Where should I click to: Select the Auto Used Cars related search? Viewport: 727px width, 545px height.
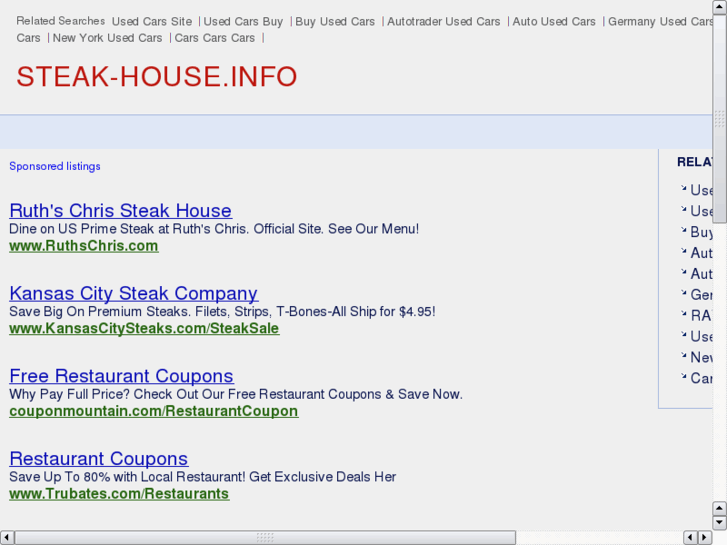pos(554,22)
